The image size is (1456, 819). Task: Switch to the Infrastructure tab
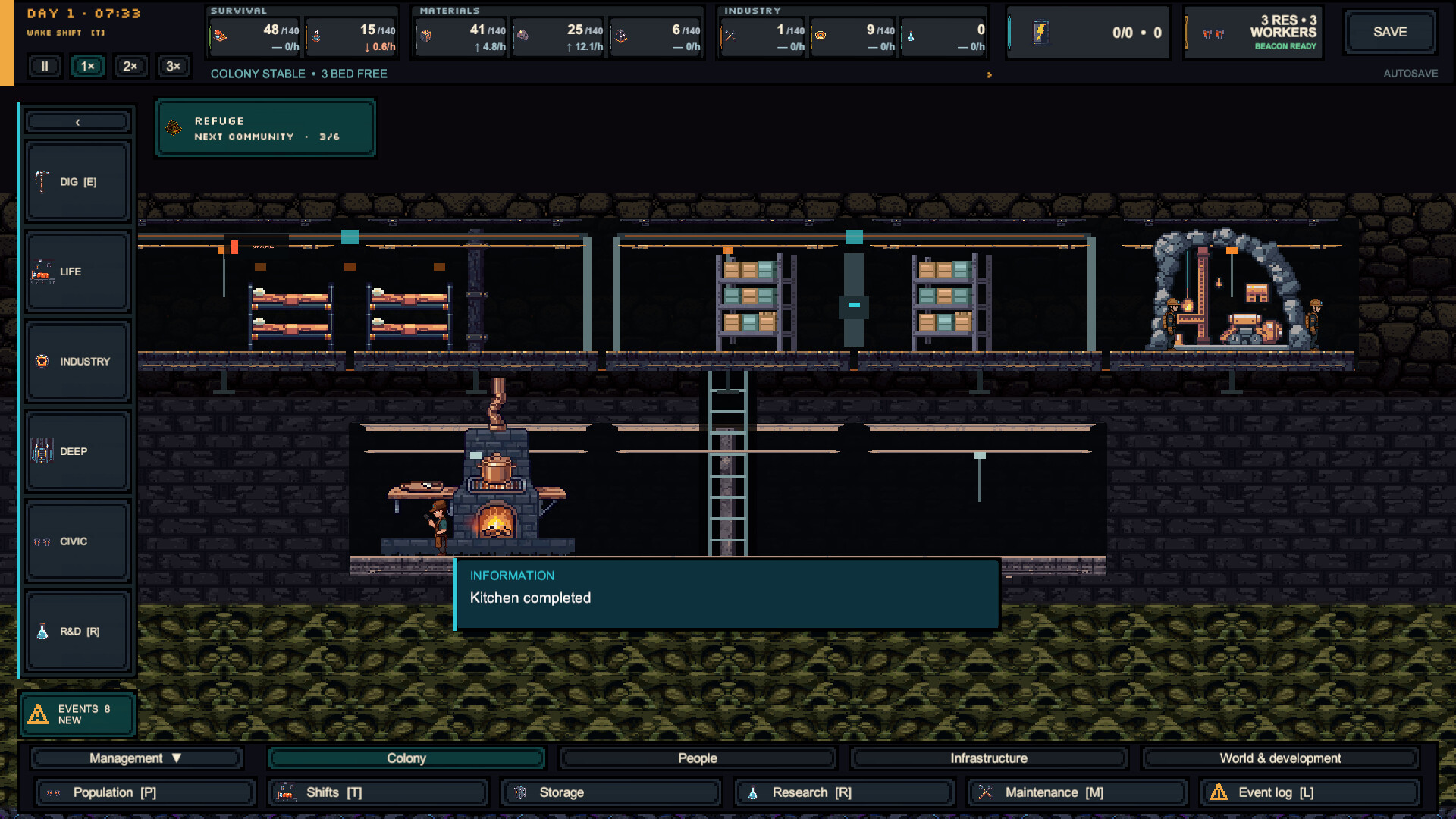989,758
